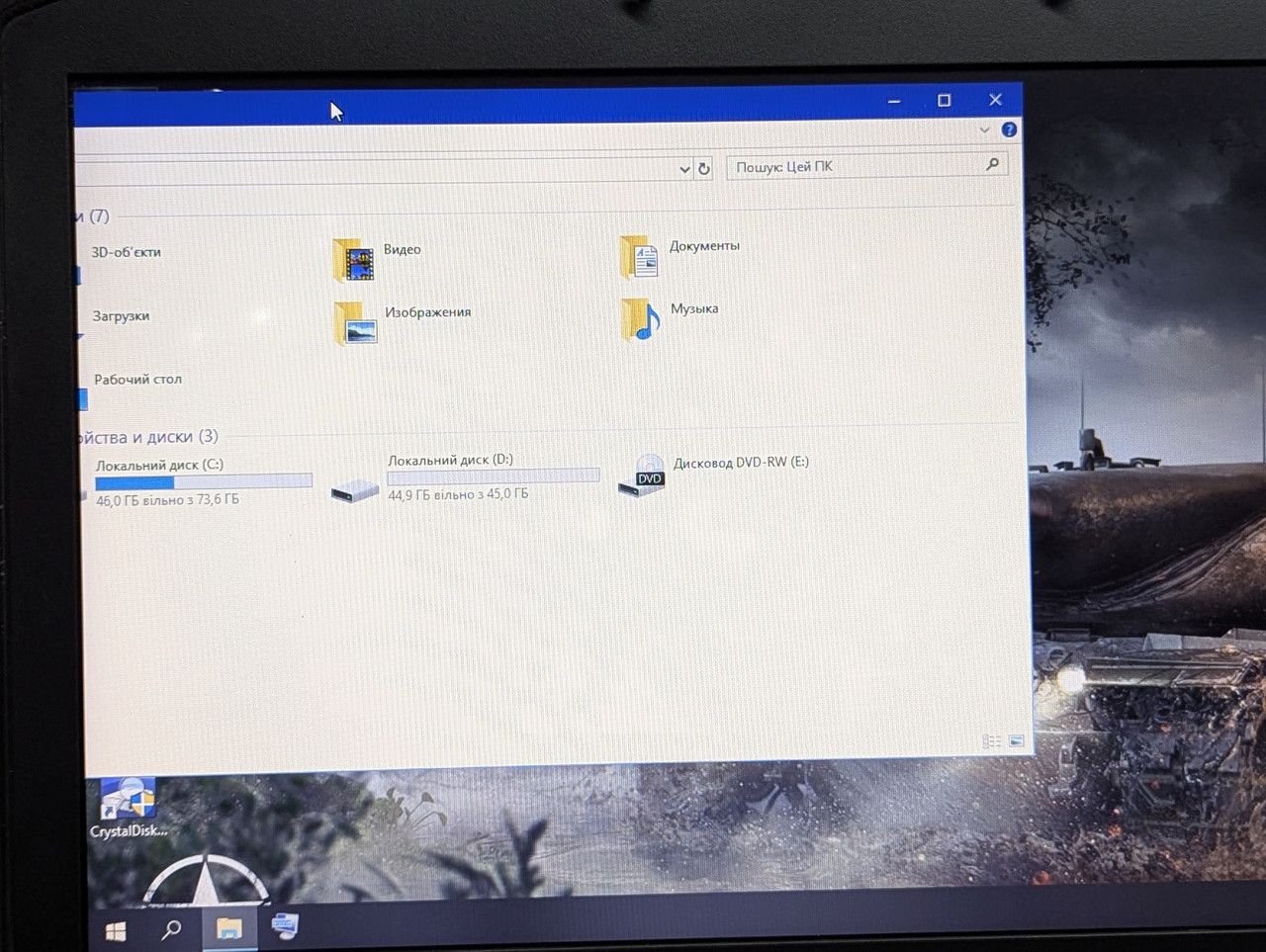Select Локальний диск (C:) usage bar

pyautogui.click(x=204, y=481)
